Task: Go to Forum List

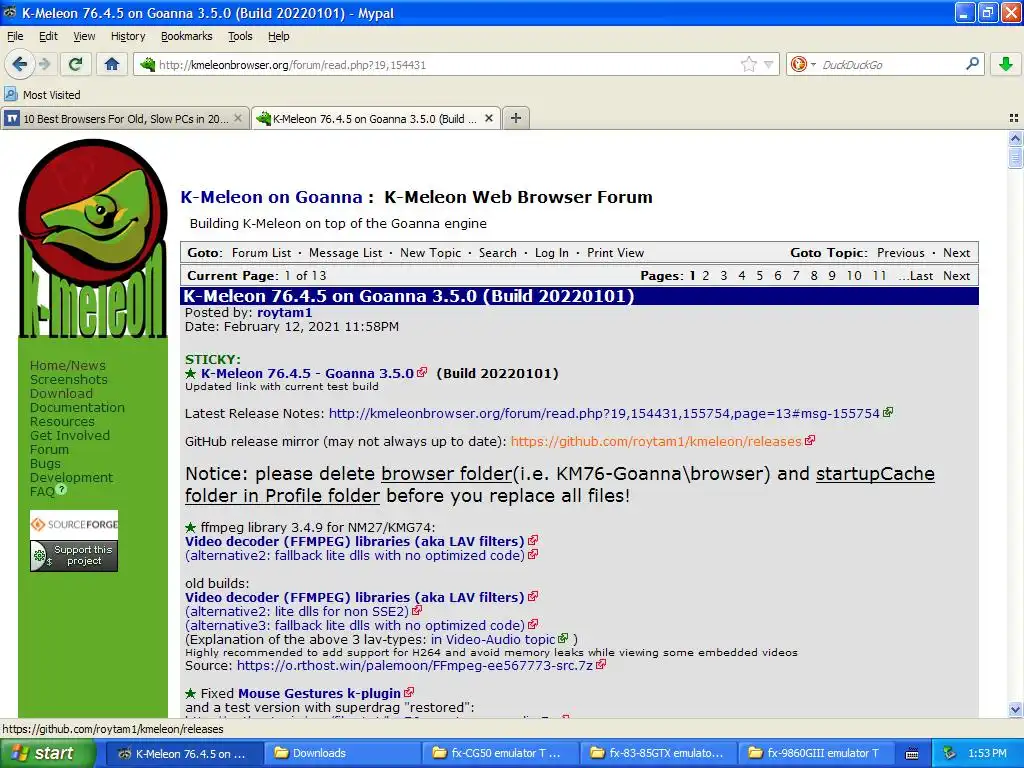Action: pos(261,253)
